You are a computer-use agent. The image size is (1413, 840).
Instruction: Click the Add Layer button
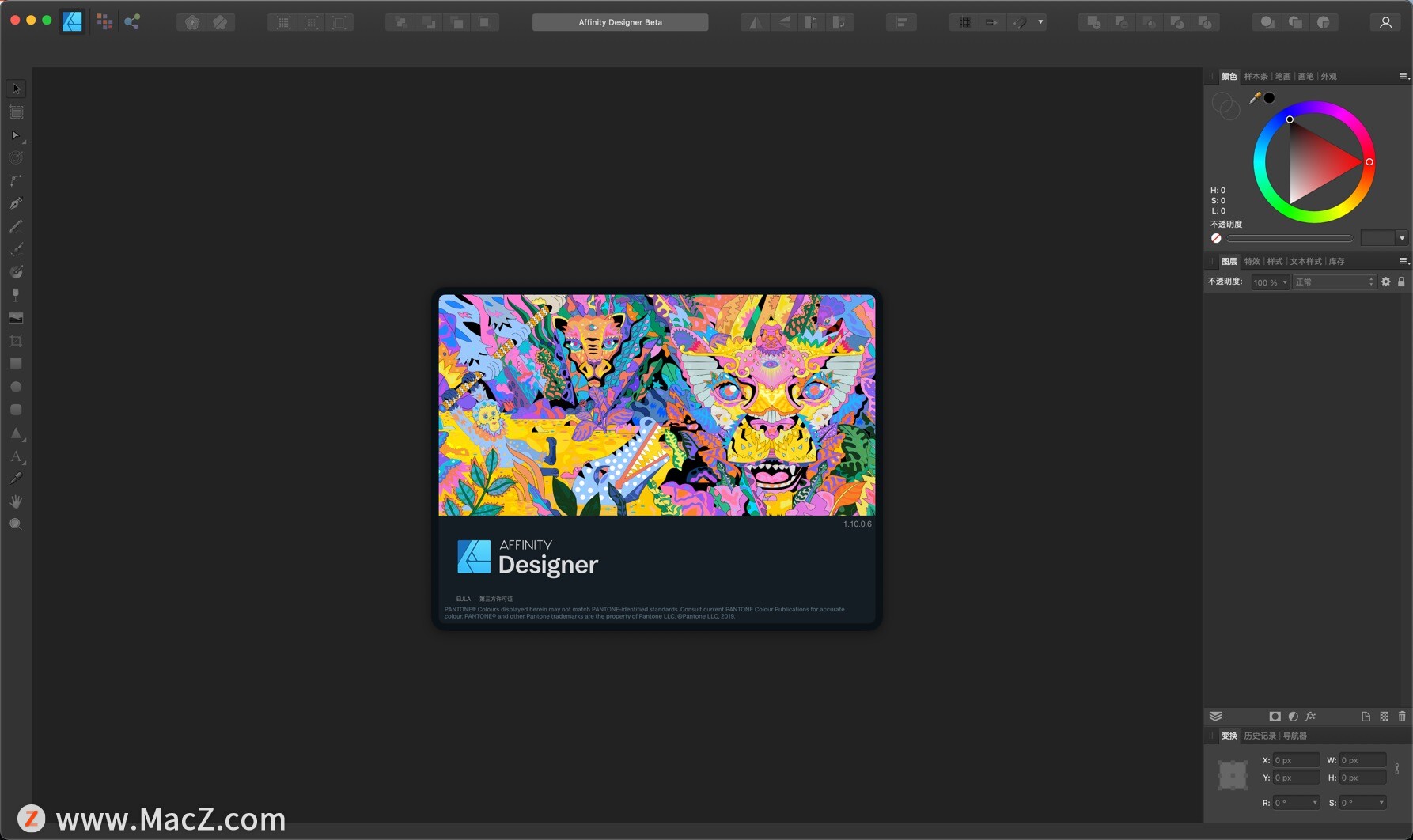pyautogui.click(x=1366, y=717)
